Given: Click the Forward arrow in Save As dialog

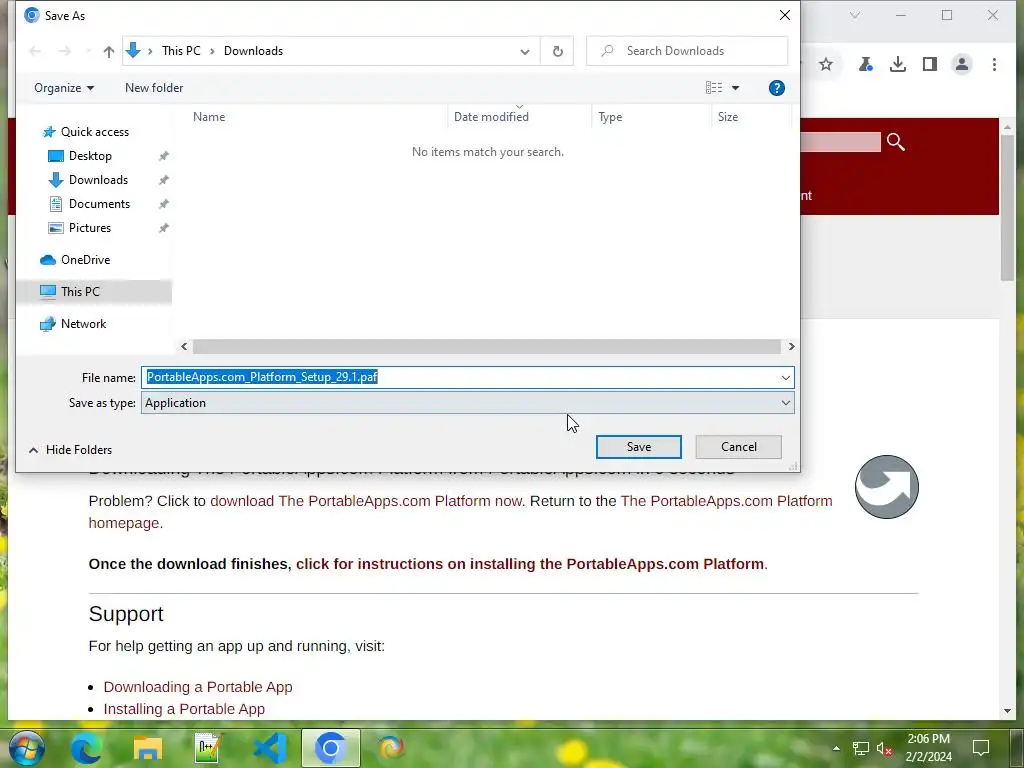Looking at the screenshot, I should pyautogui.click(x=65, y=51).
